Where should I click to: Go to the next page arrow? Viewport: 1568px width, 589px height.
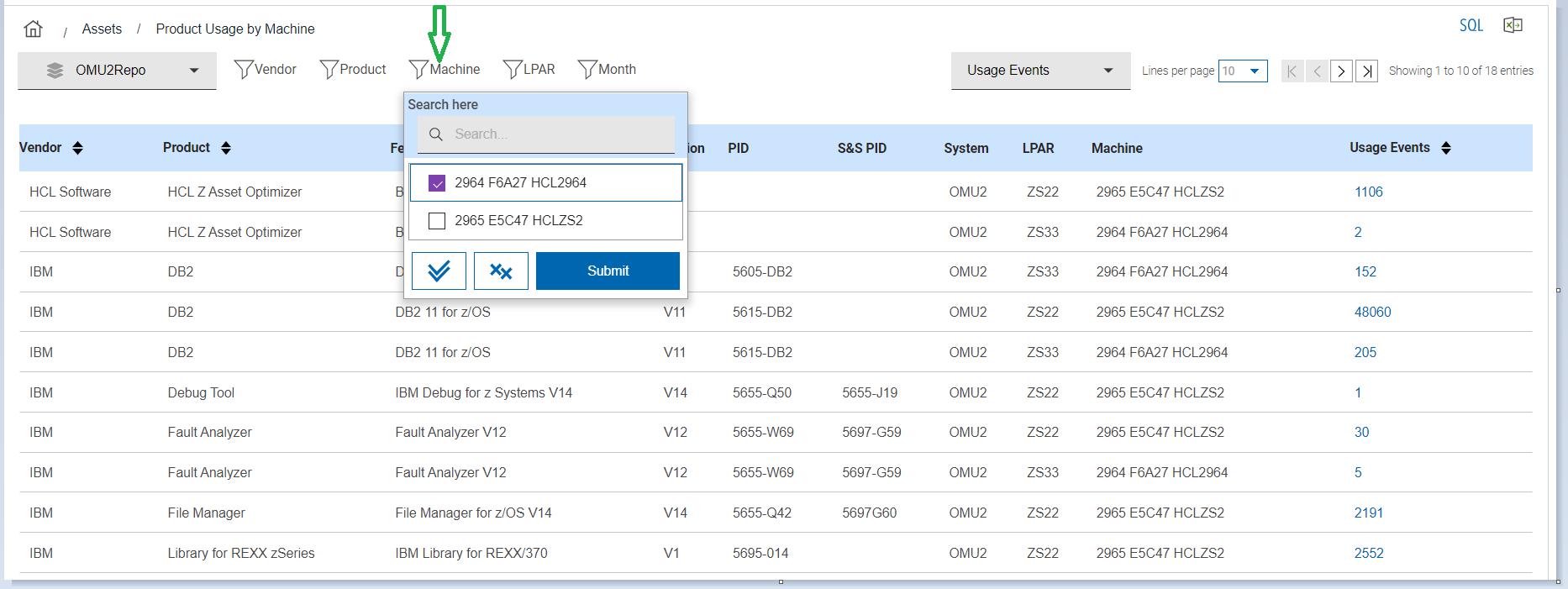point(1342,71)
